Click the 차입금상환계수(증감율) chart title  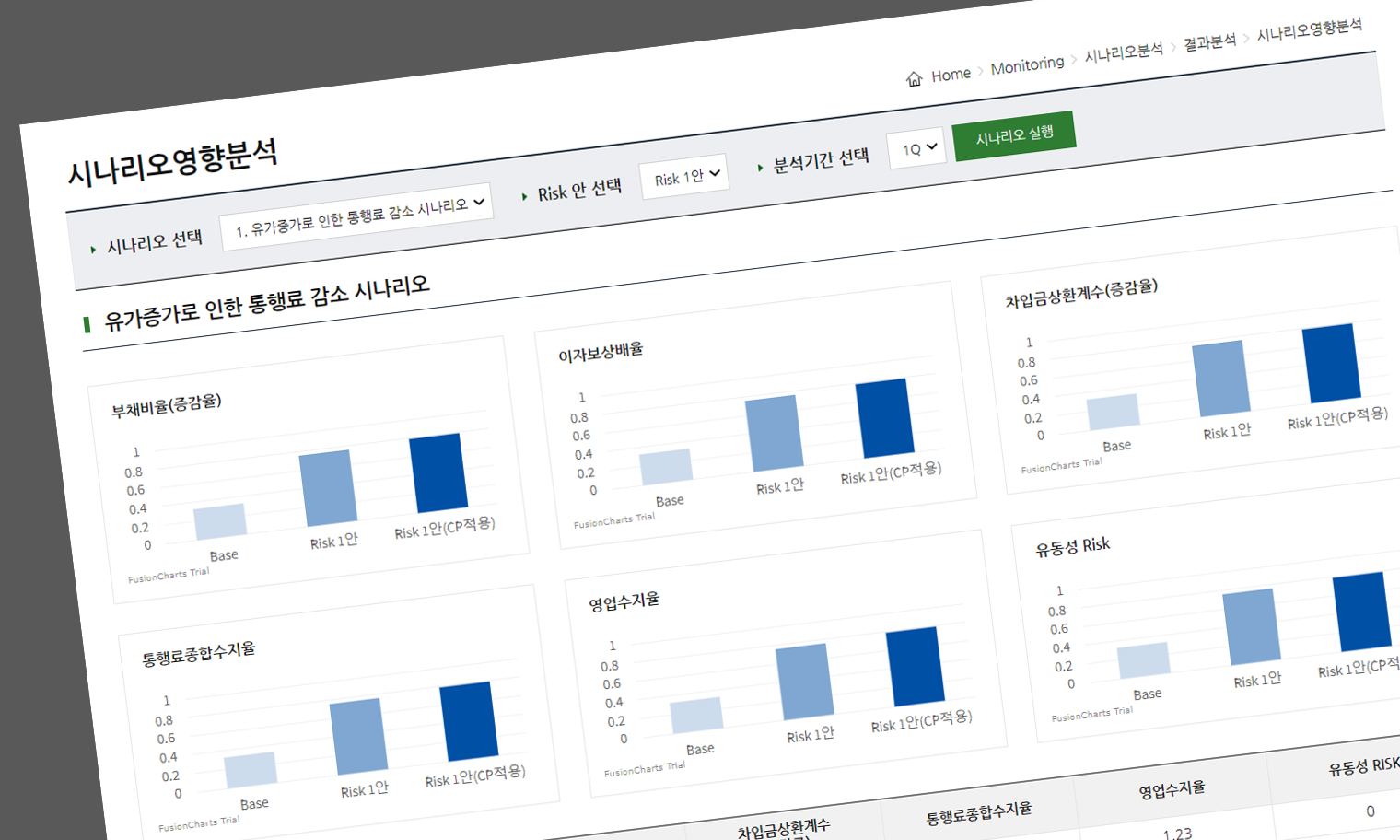(x=1081, y=294)
